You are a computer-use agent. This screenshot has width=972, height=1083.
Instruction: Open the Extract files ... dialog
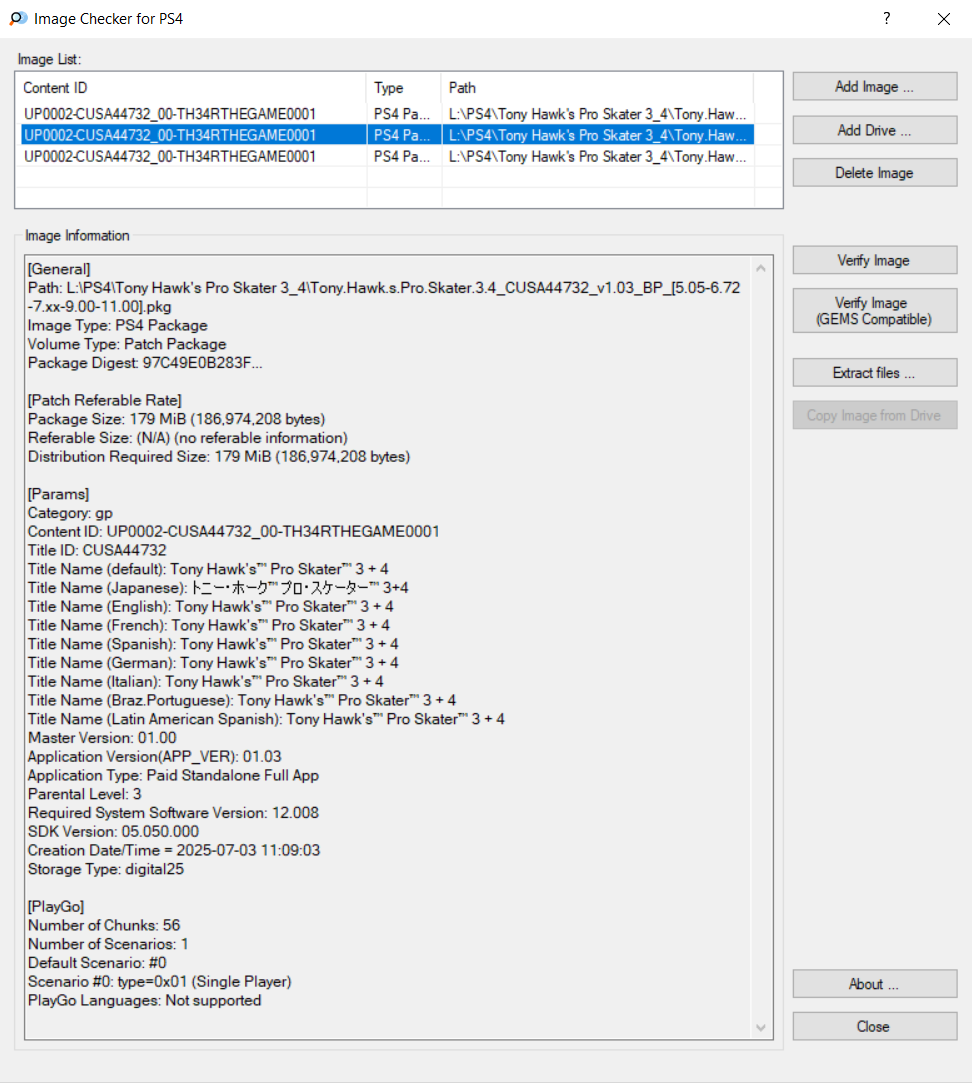point(875,373)
